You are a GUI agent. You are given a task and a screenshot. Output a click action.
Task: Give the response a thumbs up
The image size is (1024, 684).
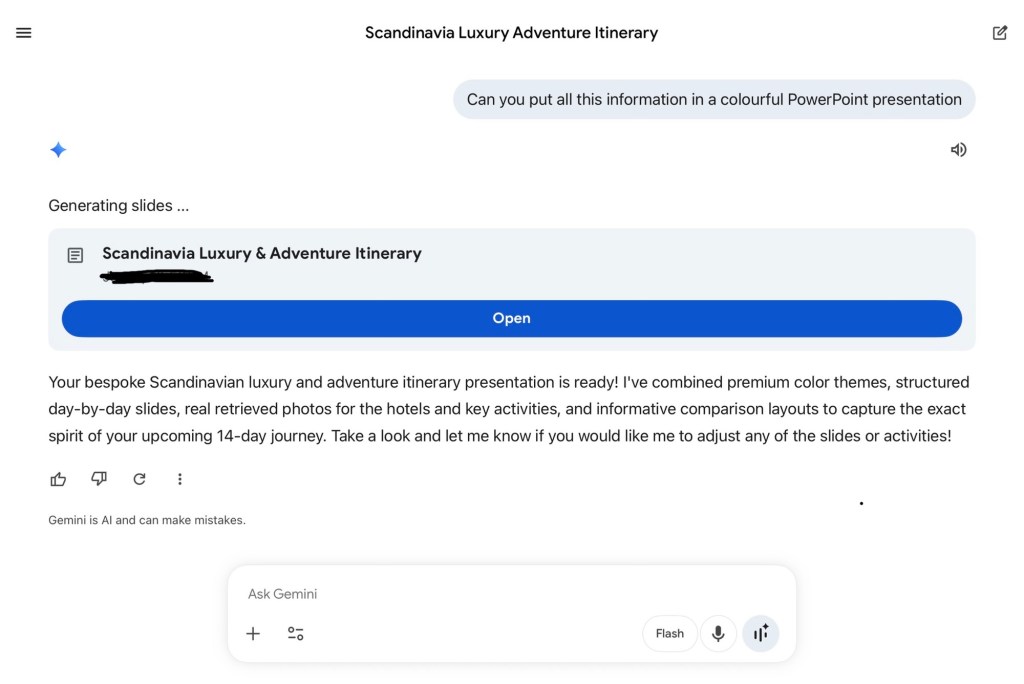pyautogui.click(x=58, y=479)
